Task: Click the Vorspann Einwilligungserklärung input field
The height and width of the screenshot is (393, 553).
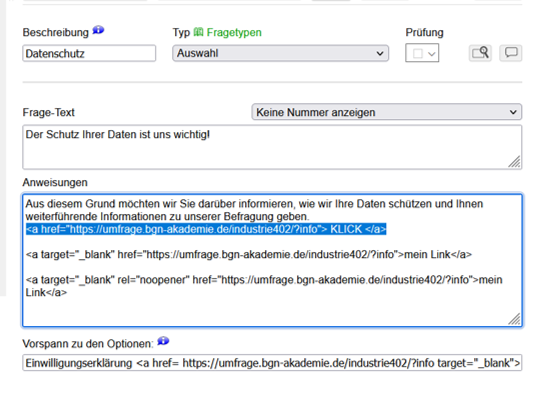Action: 272,363
